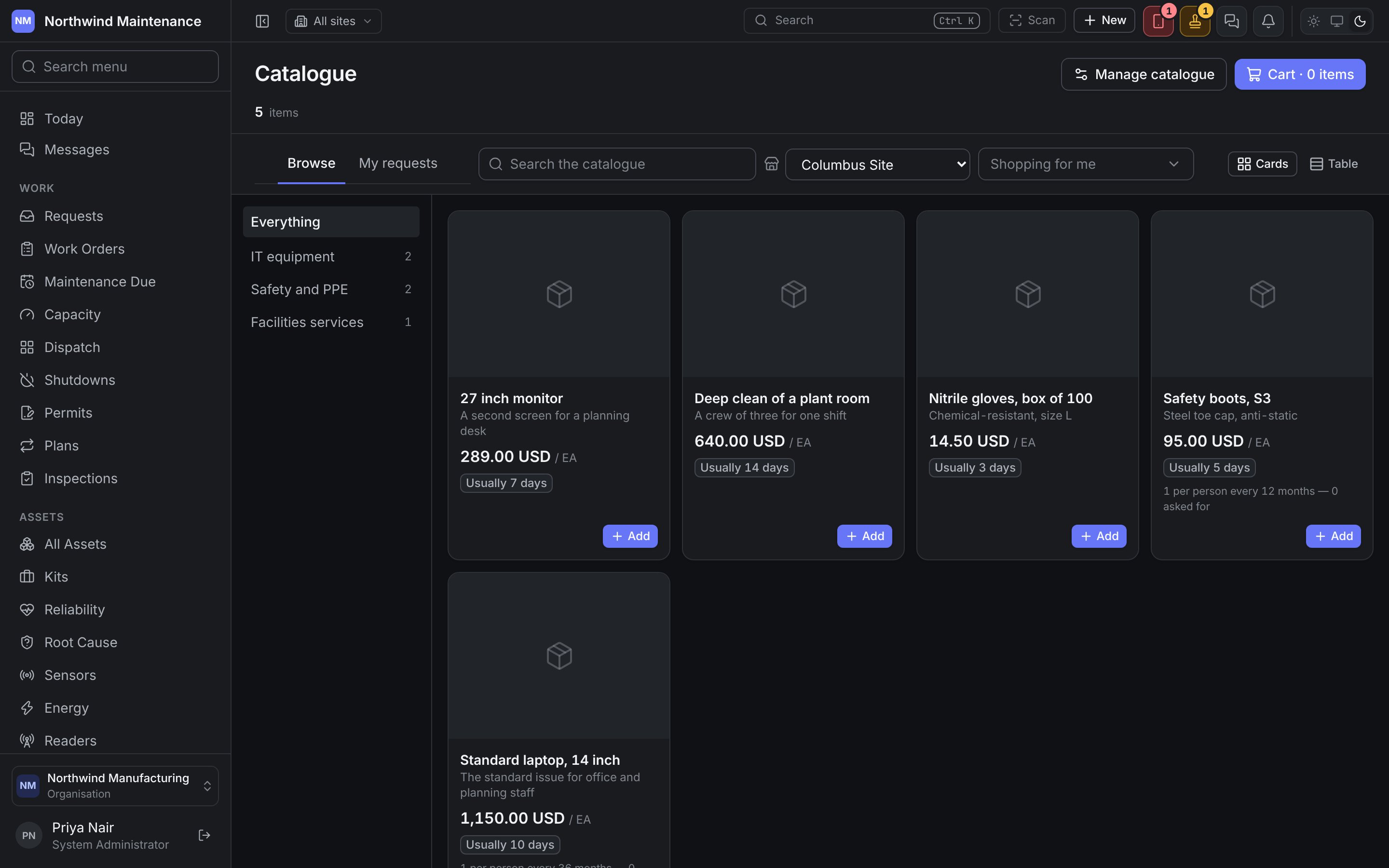Open Reliability in the sidebar
This screenshot has height=868, width=1389.
pos(115,610)
